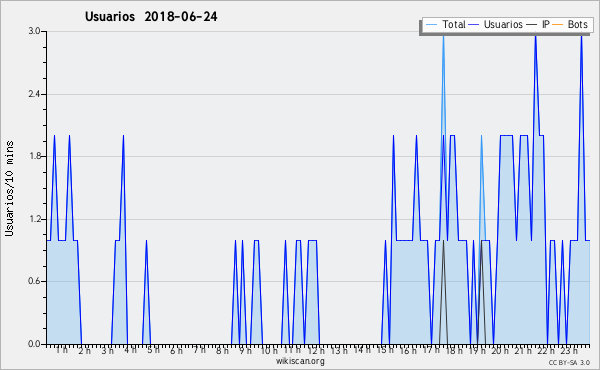Viewport: 600px width, 370px height.
Task: Click the Bots legend entry
Action: tap(570, 24)
